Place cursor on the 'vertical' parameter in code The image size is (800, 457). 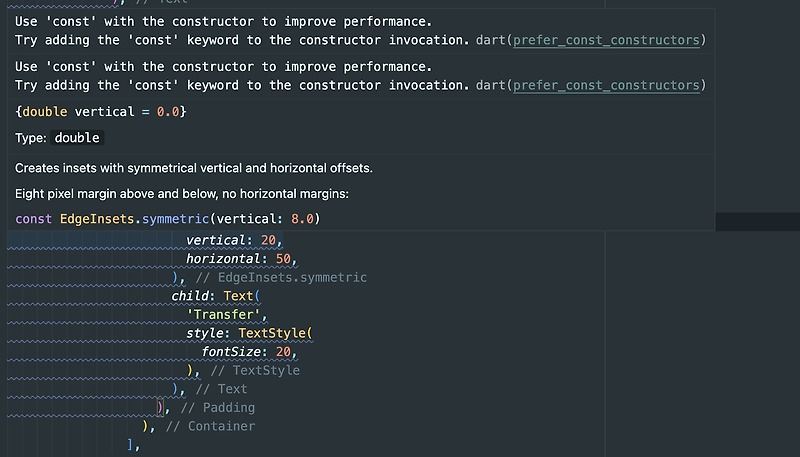(x=216, y=240)
